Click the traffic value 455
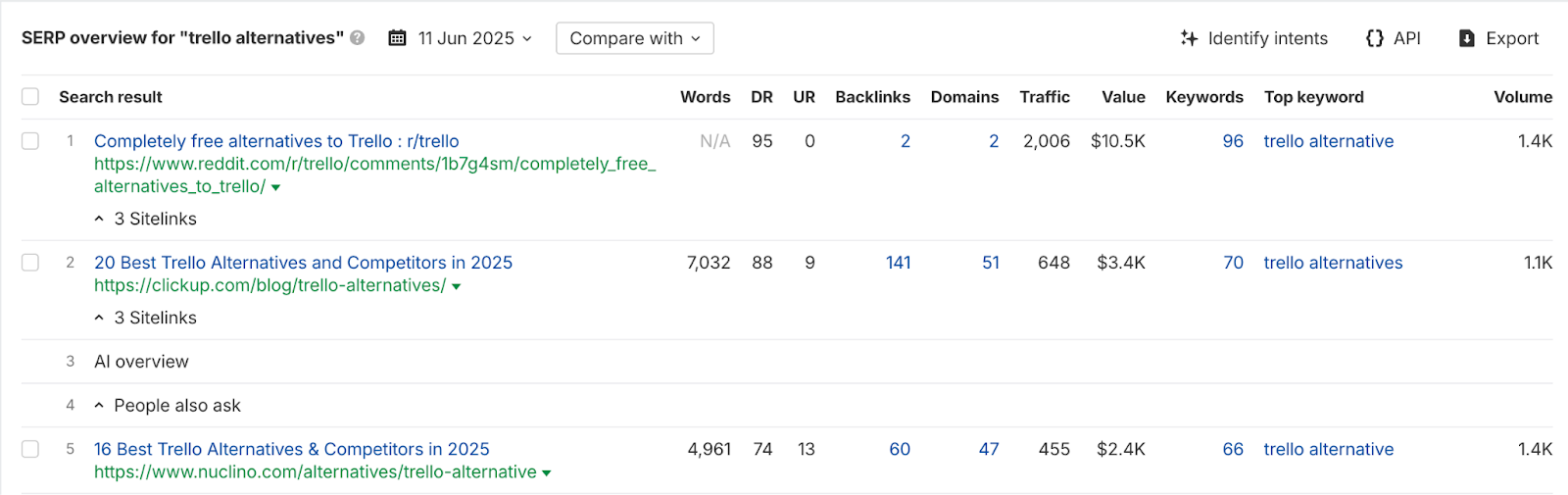Screen dimensions: 1568x495 (x=1054, y=449)
